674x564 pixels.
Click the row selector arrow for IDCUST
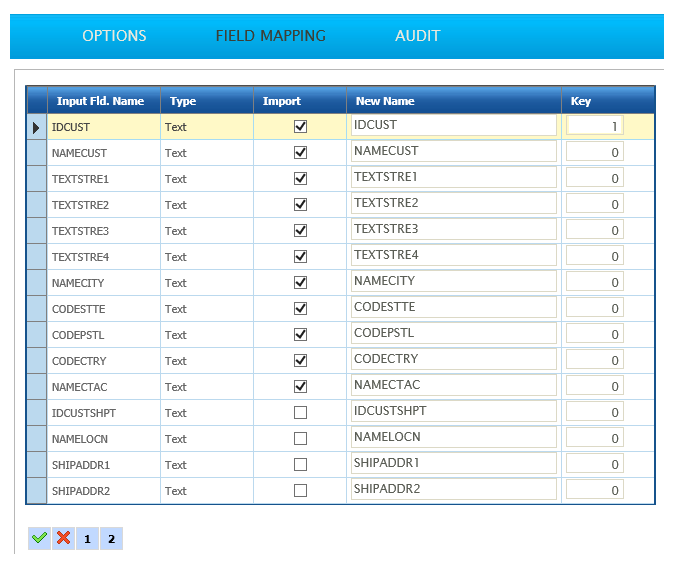(37, 127)
